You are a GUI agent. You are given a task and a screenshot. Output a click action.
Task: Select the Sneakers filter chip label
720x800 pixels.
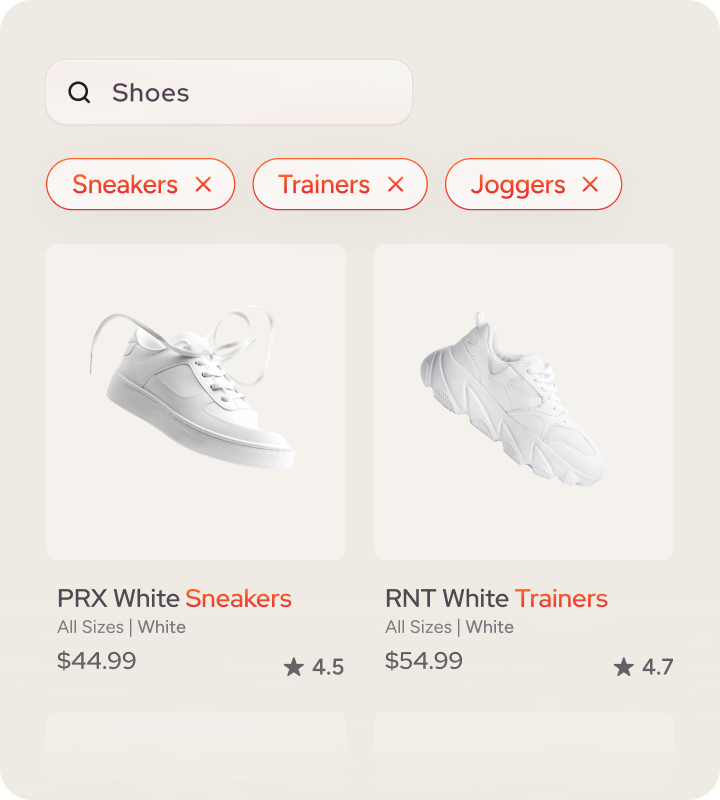125,185
